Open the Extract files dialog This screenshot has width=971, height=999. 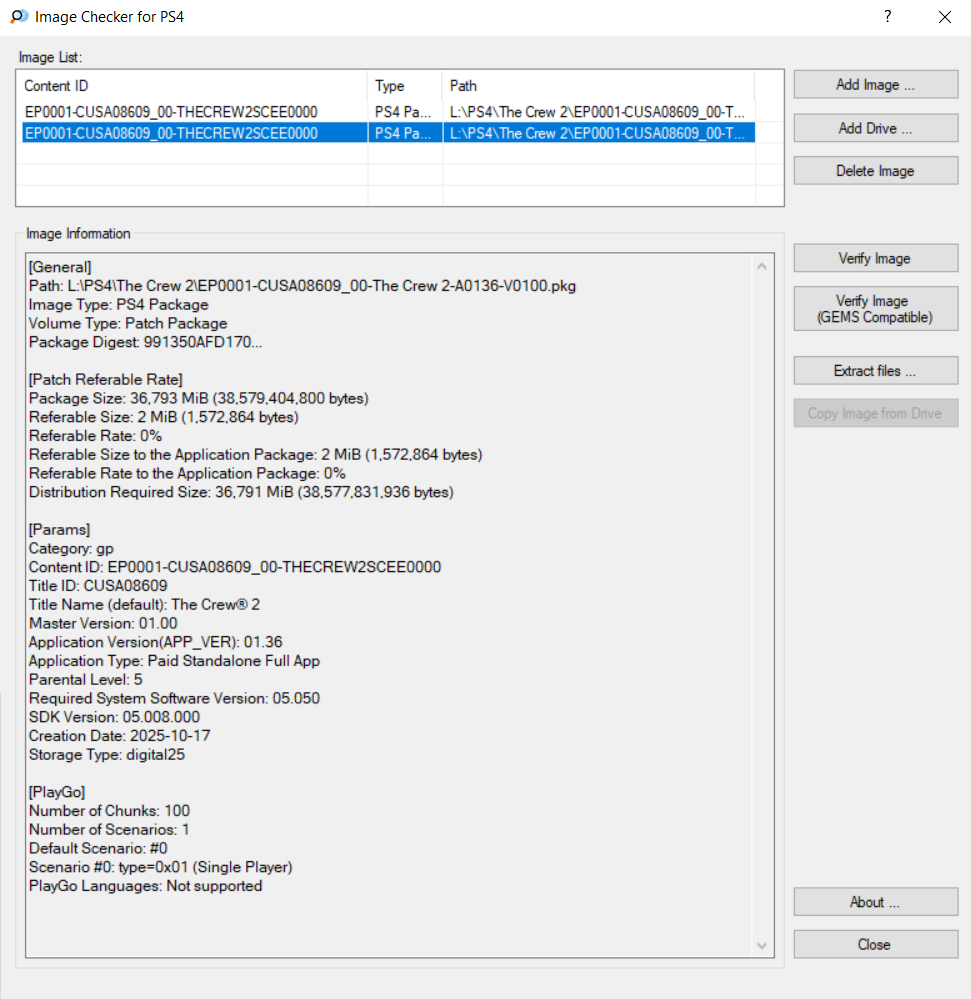coord(875,371)
